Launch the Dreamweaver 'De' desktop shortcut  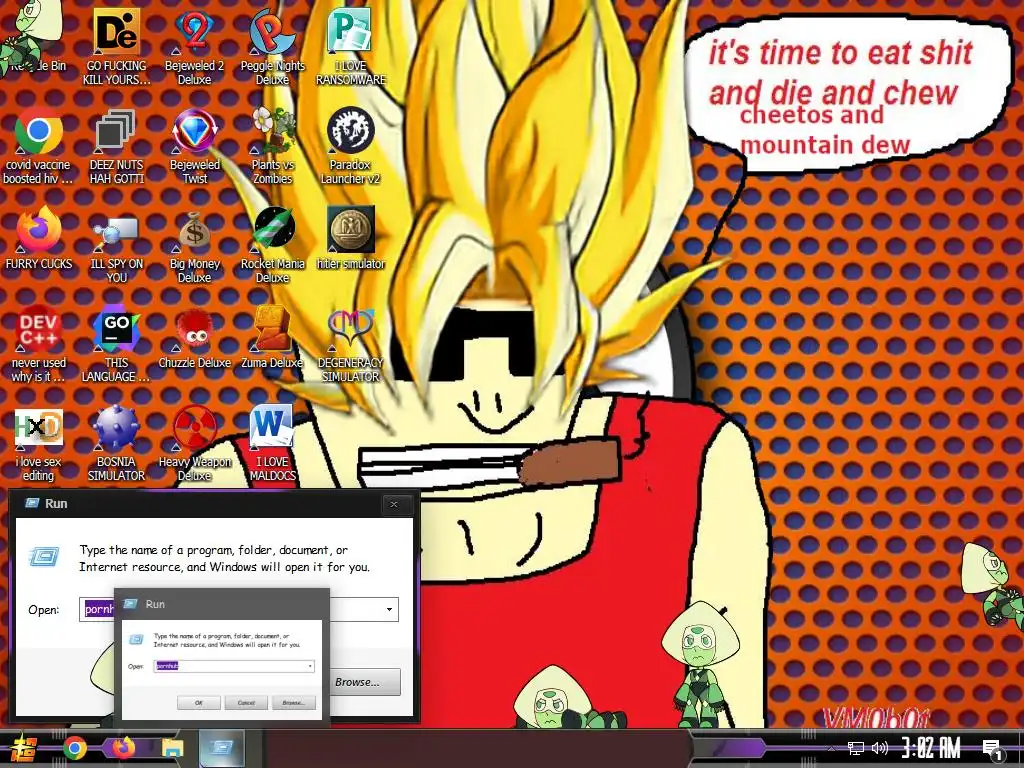click(x=116, y=46)
